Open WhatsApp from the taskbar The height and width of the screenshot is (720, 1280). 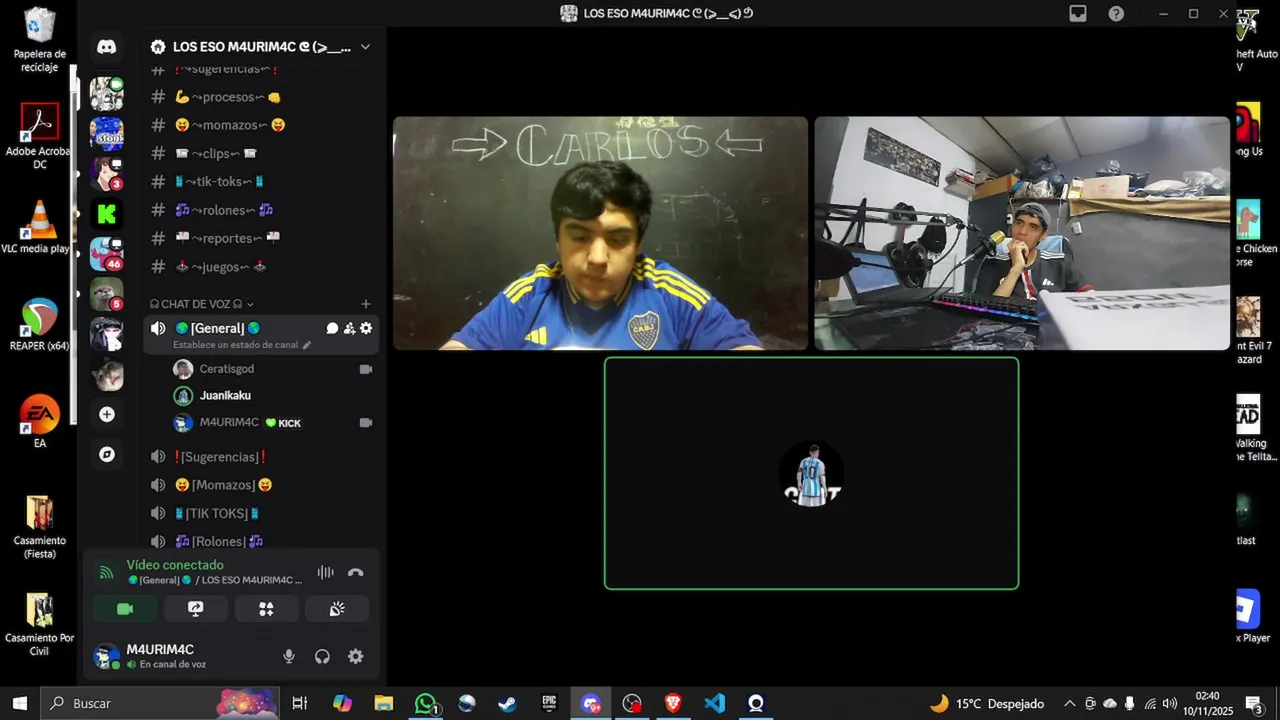point(426,703)
